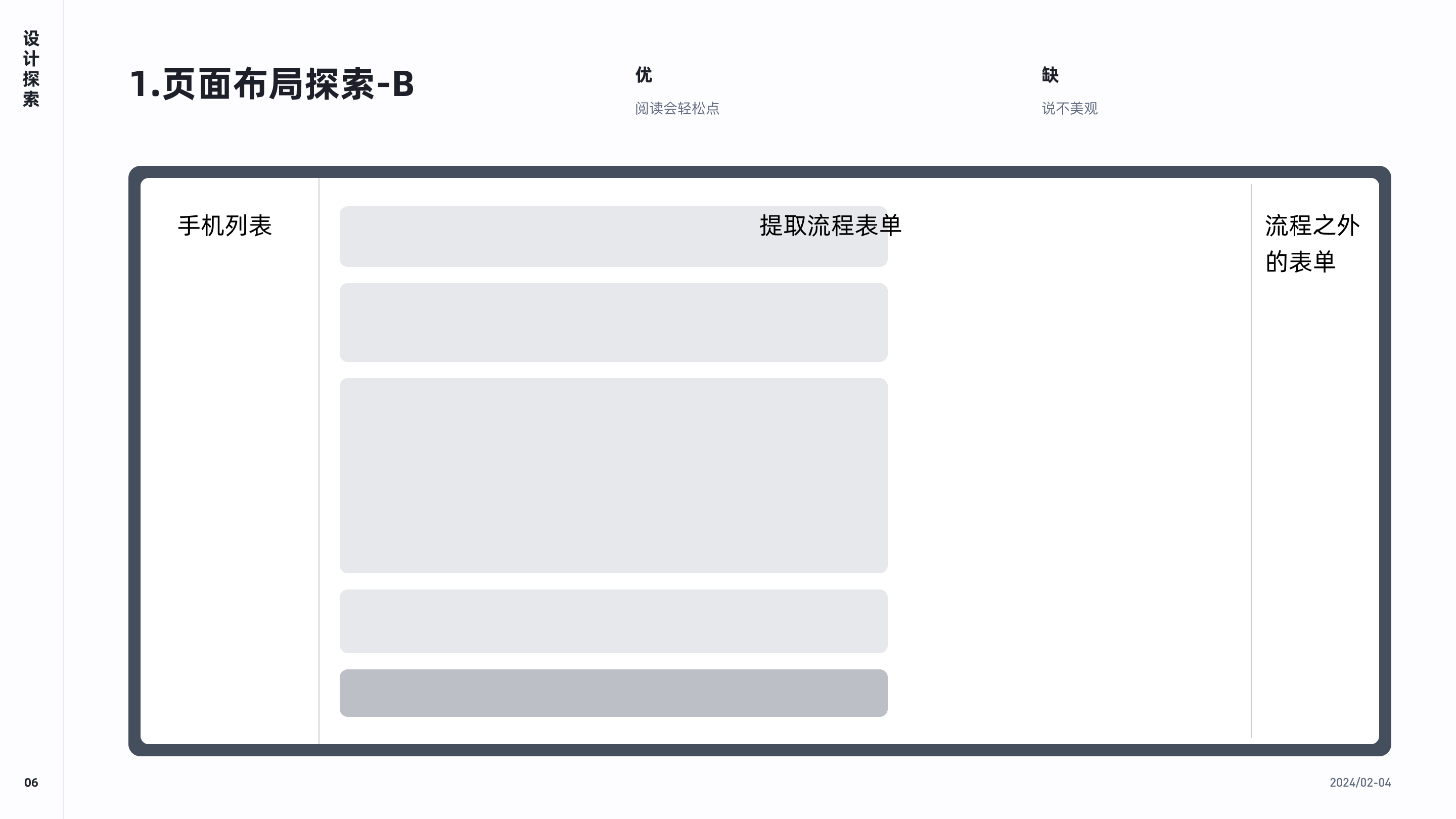Select the 优 advantages heading

pos(645,74)
